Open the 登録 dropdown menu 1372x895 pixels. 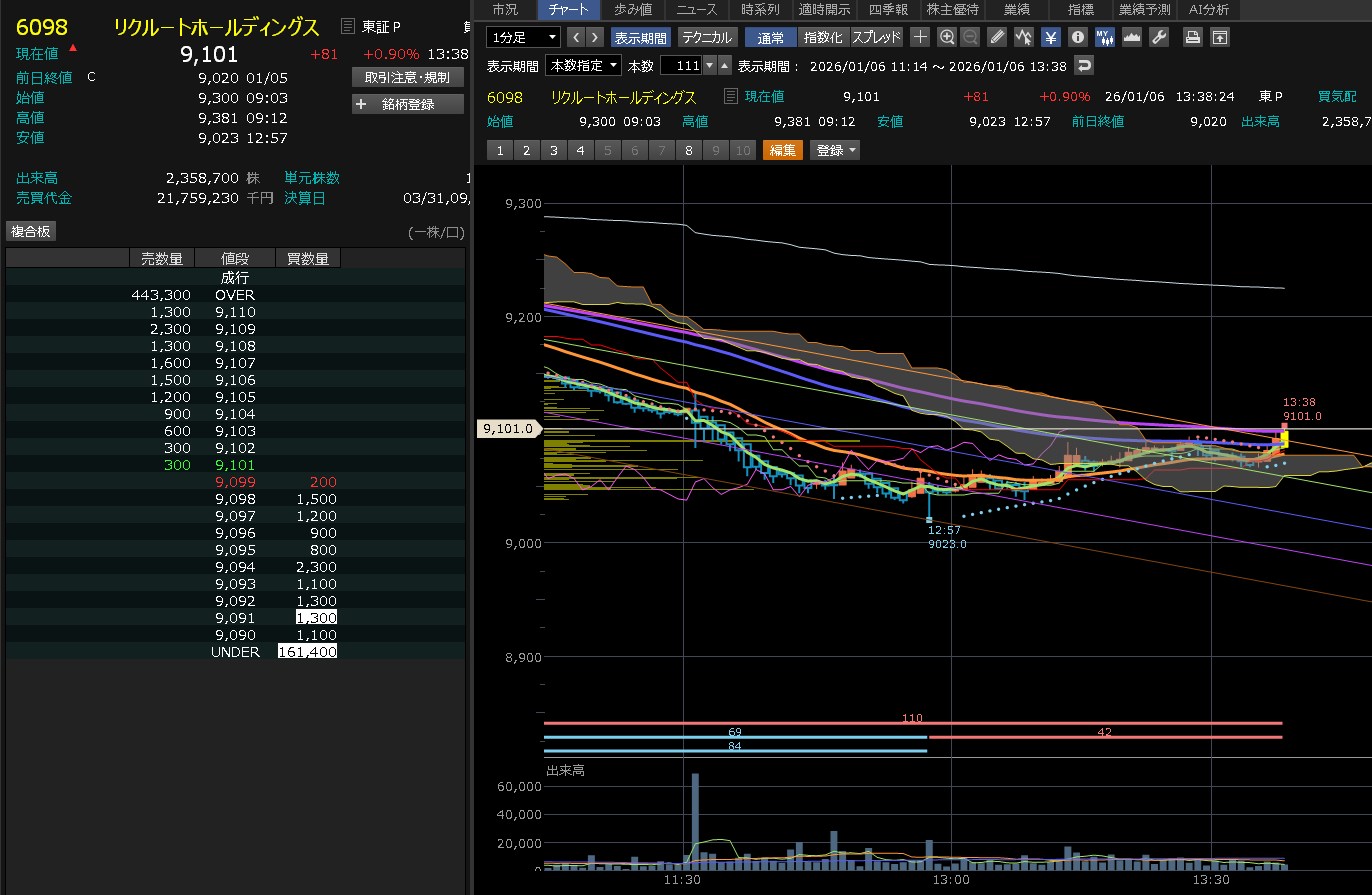click(x=836, y=150)
